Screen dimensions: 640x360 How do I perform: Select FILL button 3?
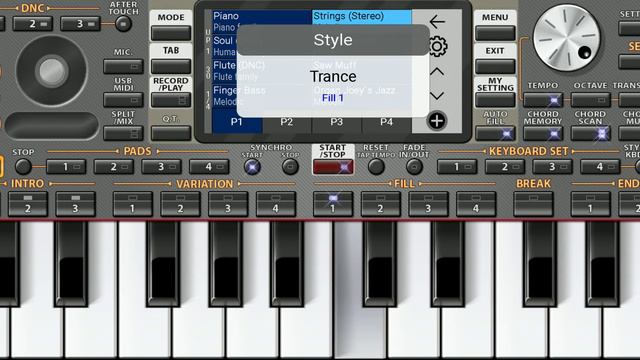click(x=429, y=204)
